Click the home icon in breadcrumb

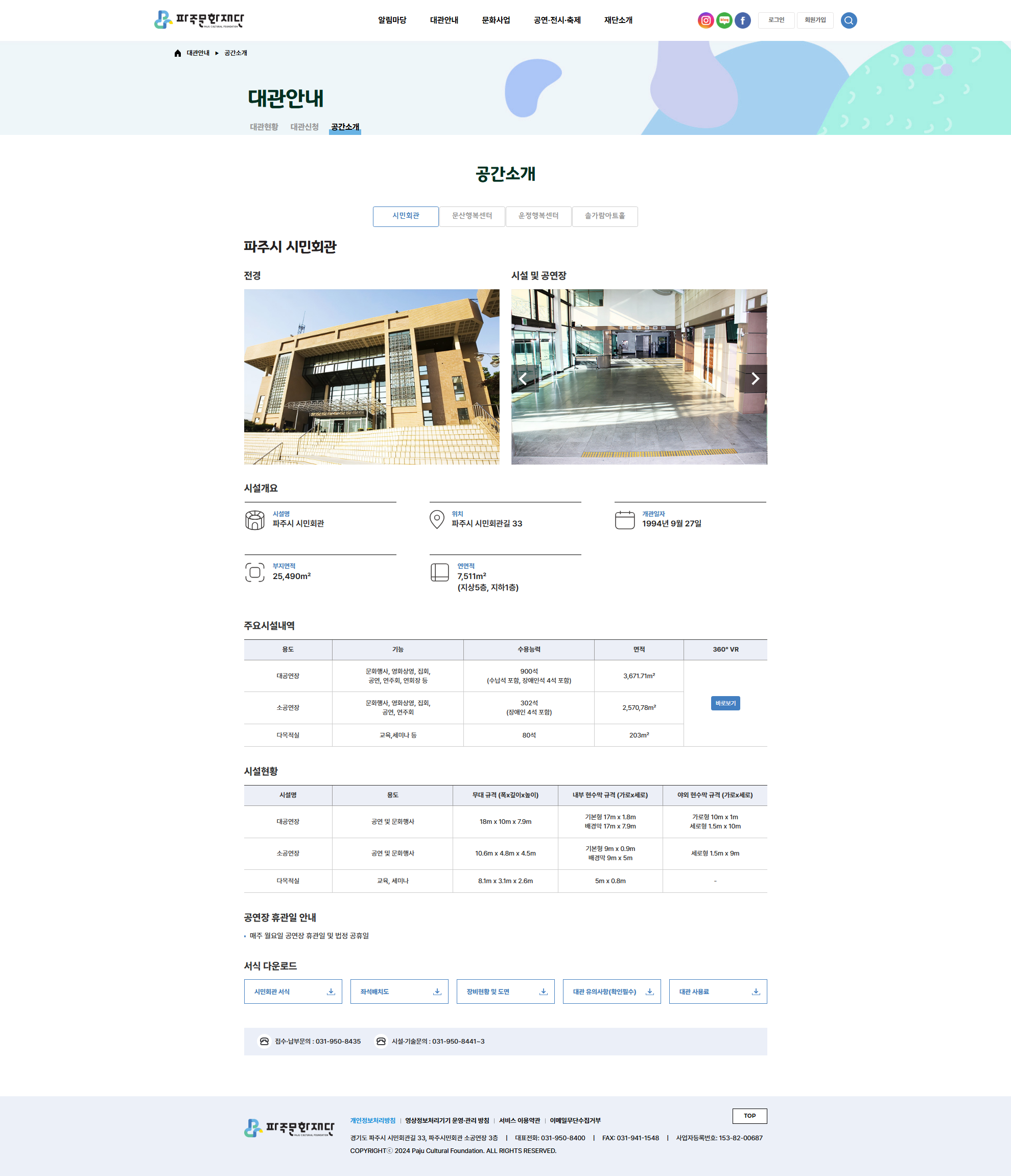tap(178, 53)
